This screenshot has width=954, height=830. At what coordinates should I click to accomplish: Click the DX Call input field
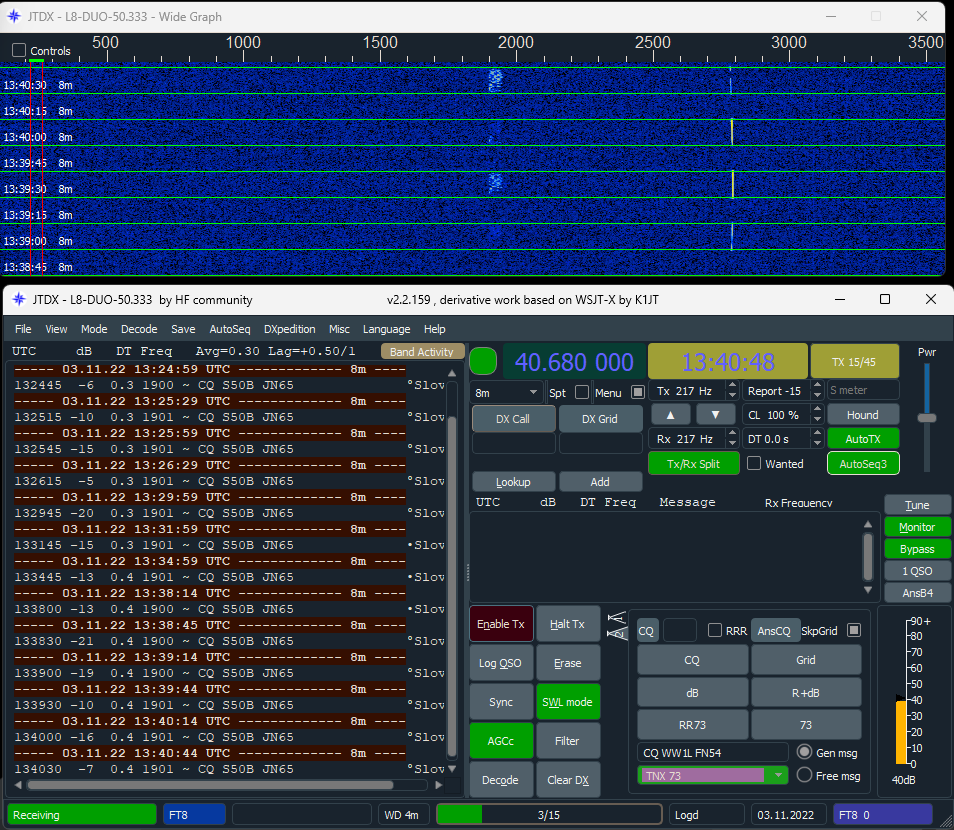pos(514,443)
